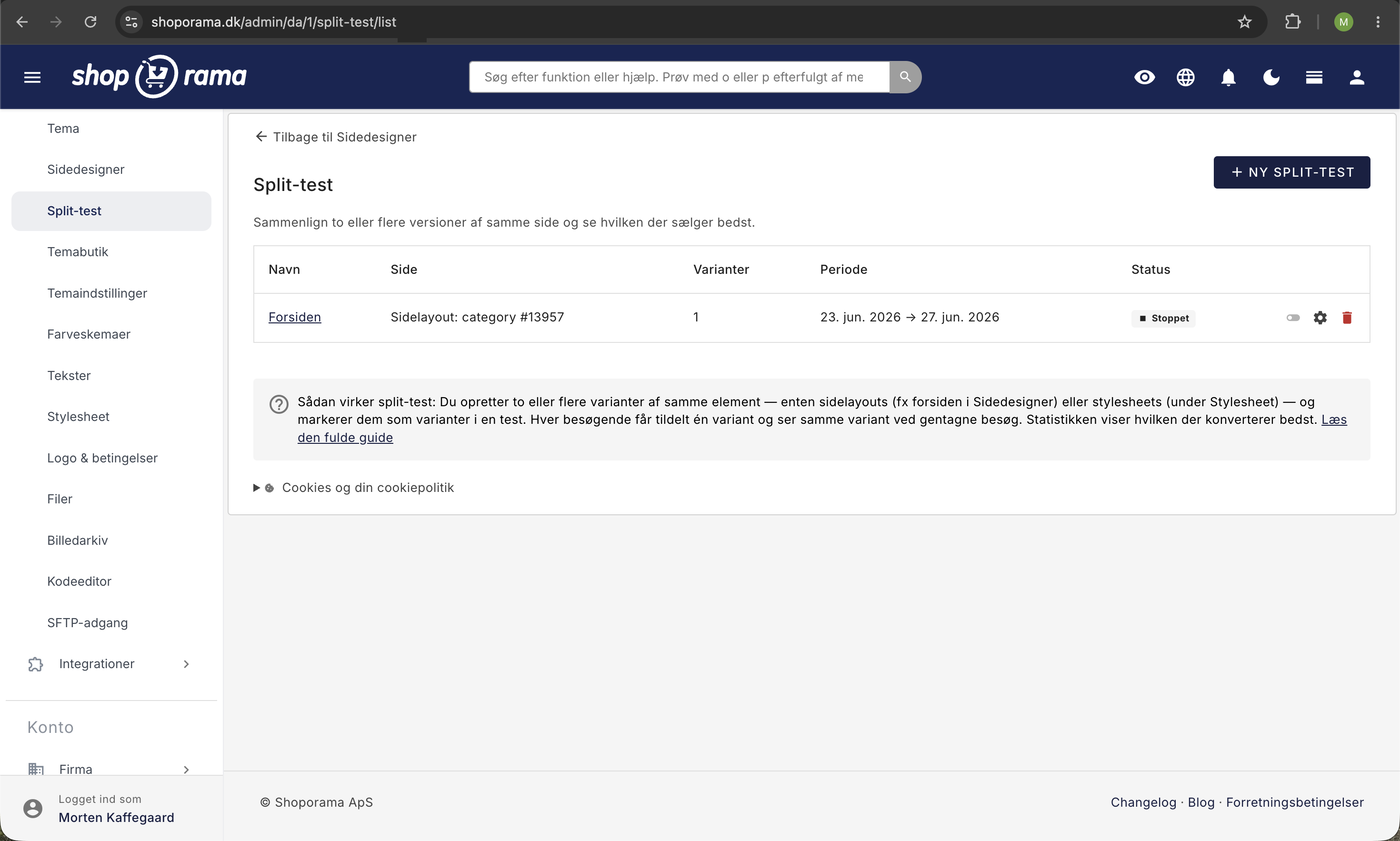Open Chrome three-dot menu

1378,21
